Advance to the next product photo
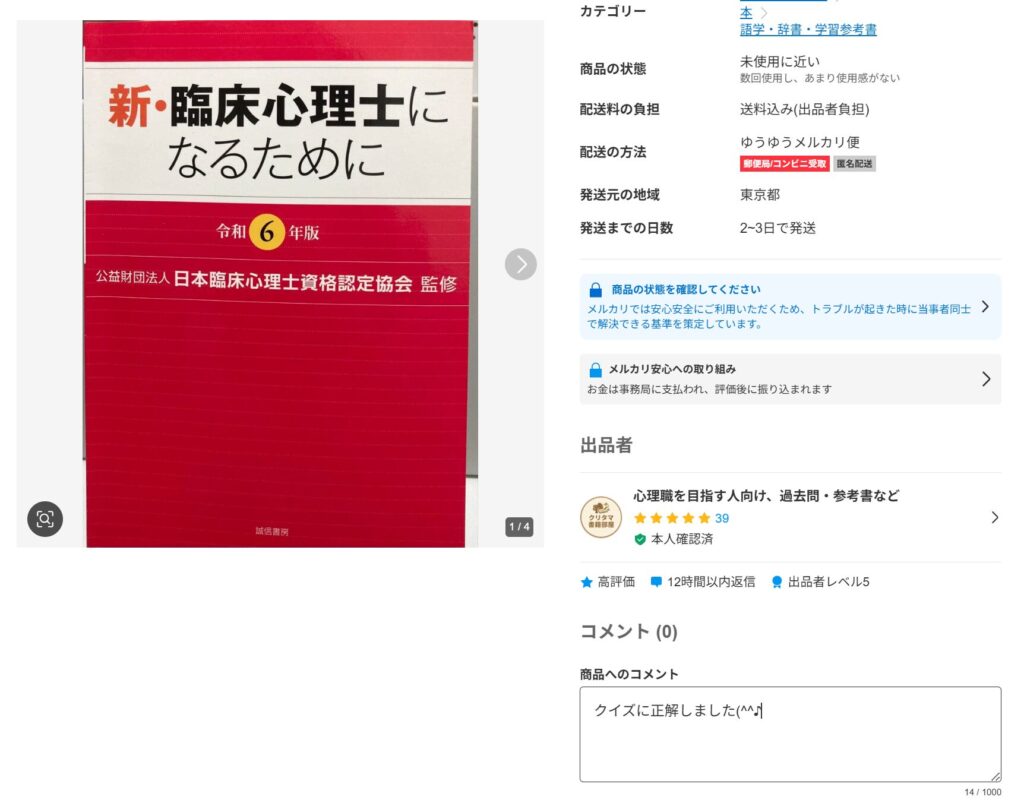1024x803 pixels. coord(520,264)
